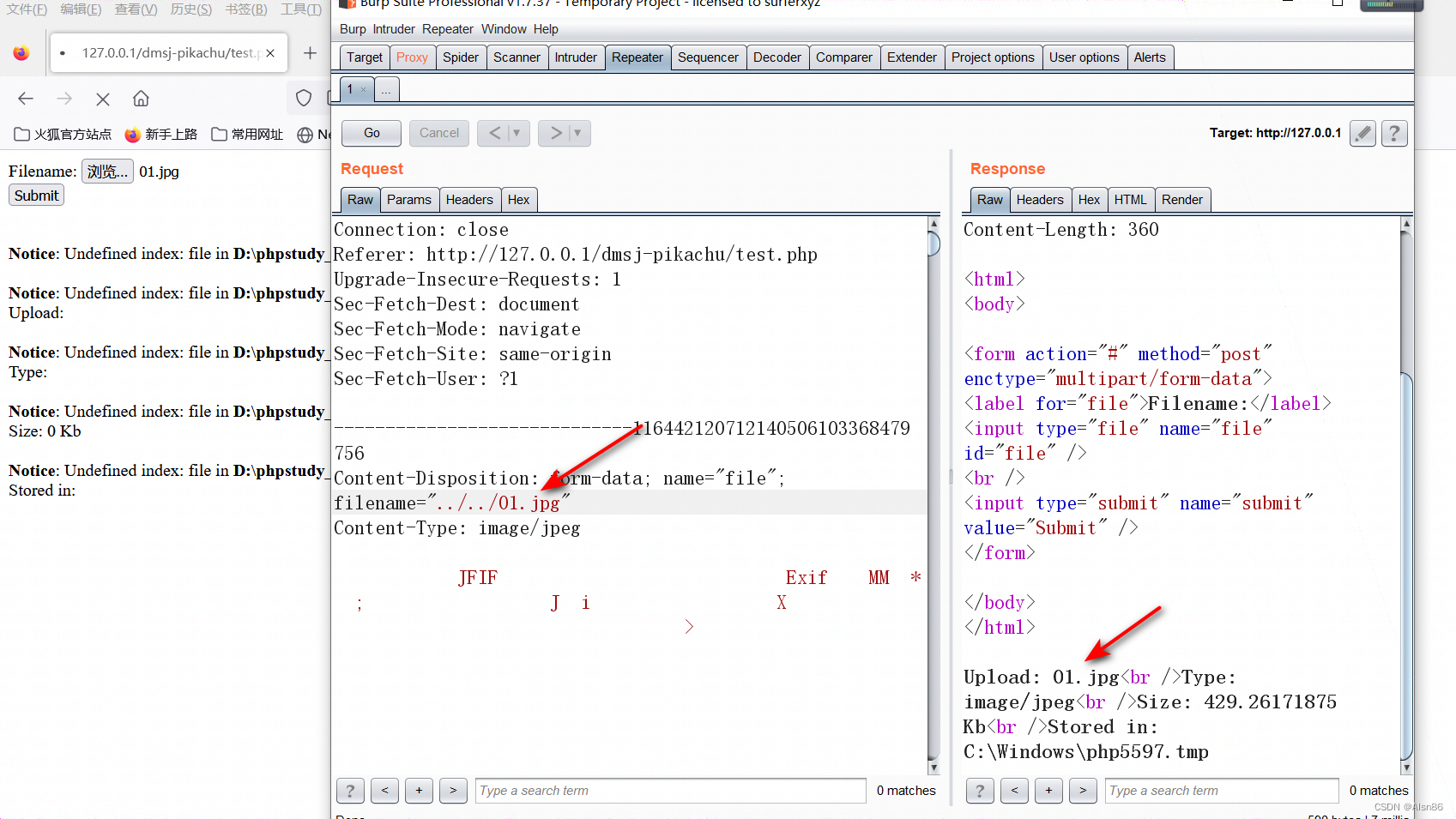Go to Firefox home page icon
The width and height of the screenshot is (1456, 819).
click(142, 99)
